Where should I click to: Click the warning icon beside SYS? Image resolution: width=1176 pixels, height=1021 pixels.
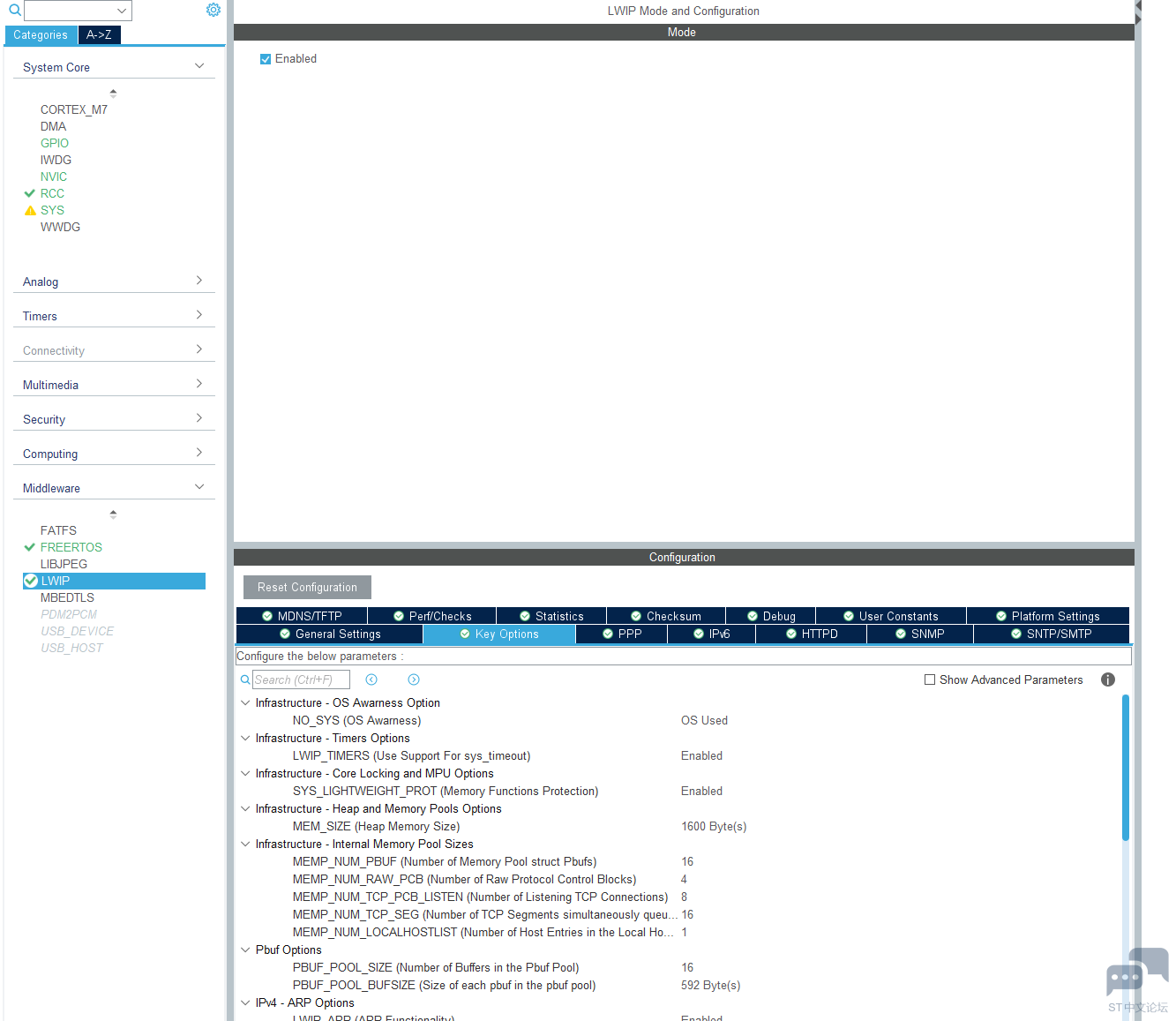(32, 210)
